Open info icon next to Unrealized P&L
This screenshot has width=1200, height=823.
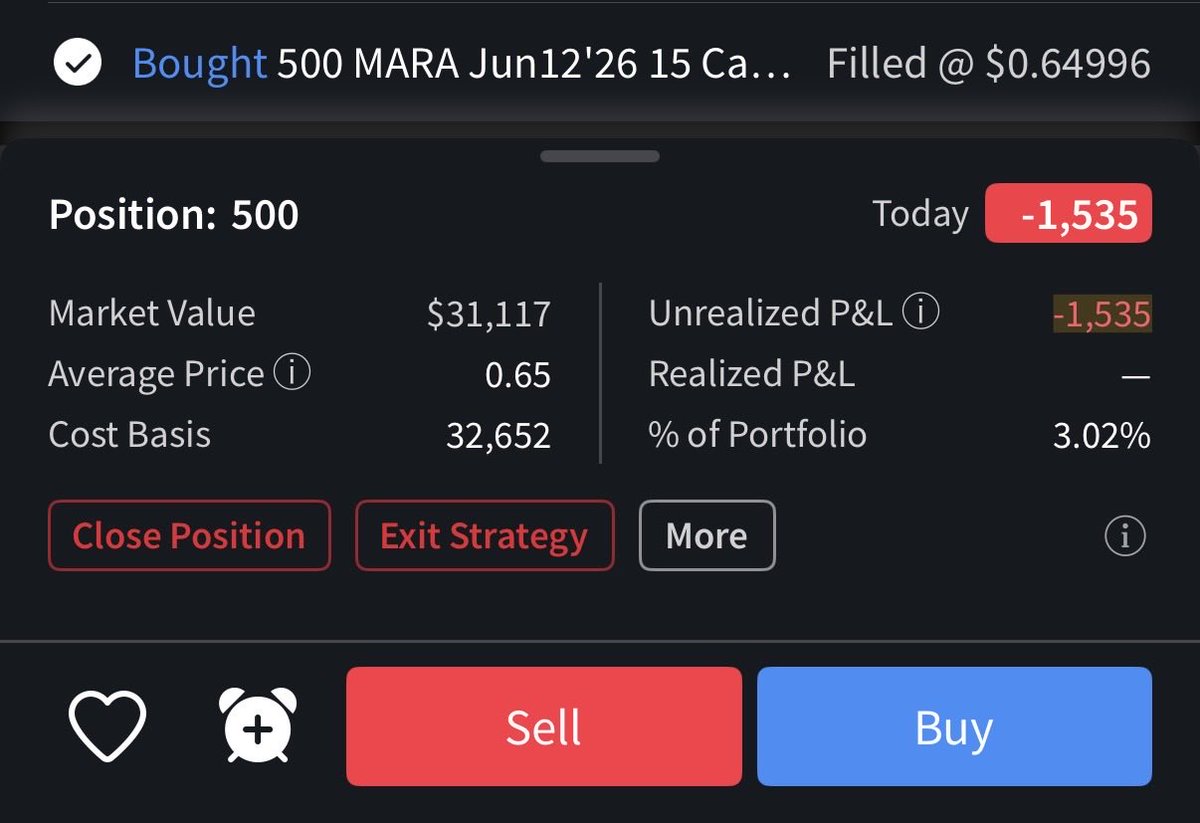point(921,313)
